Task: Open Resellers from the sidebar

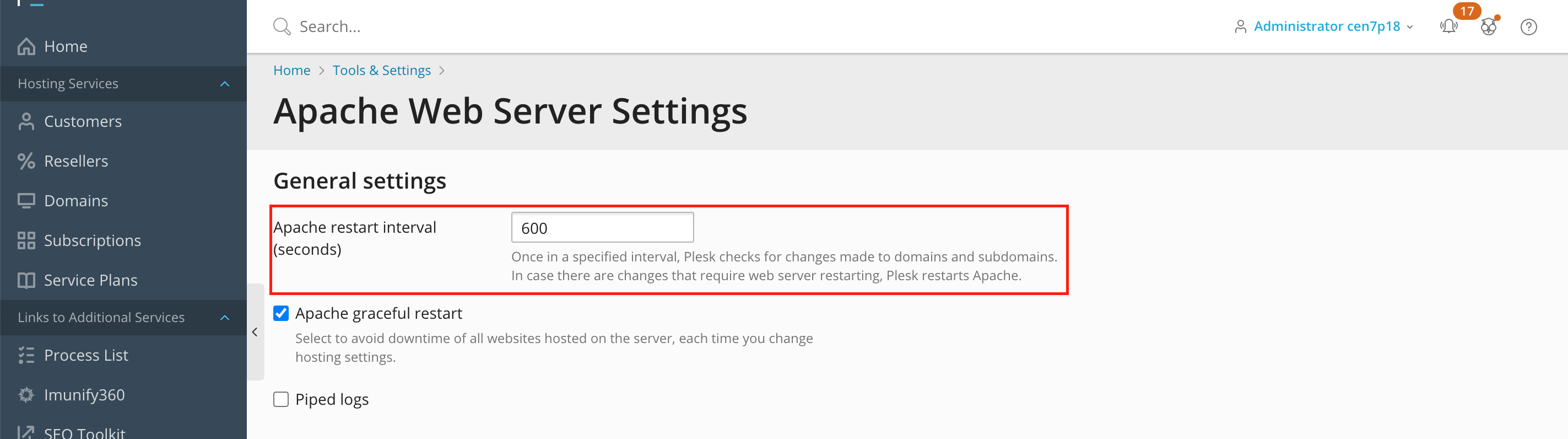Action: click(x=75, y=161)
